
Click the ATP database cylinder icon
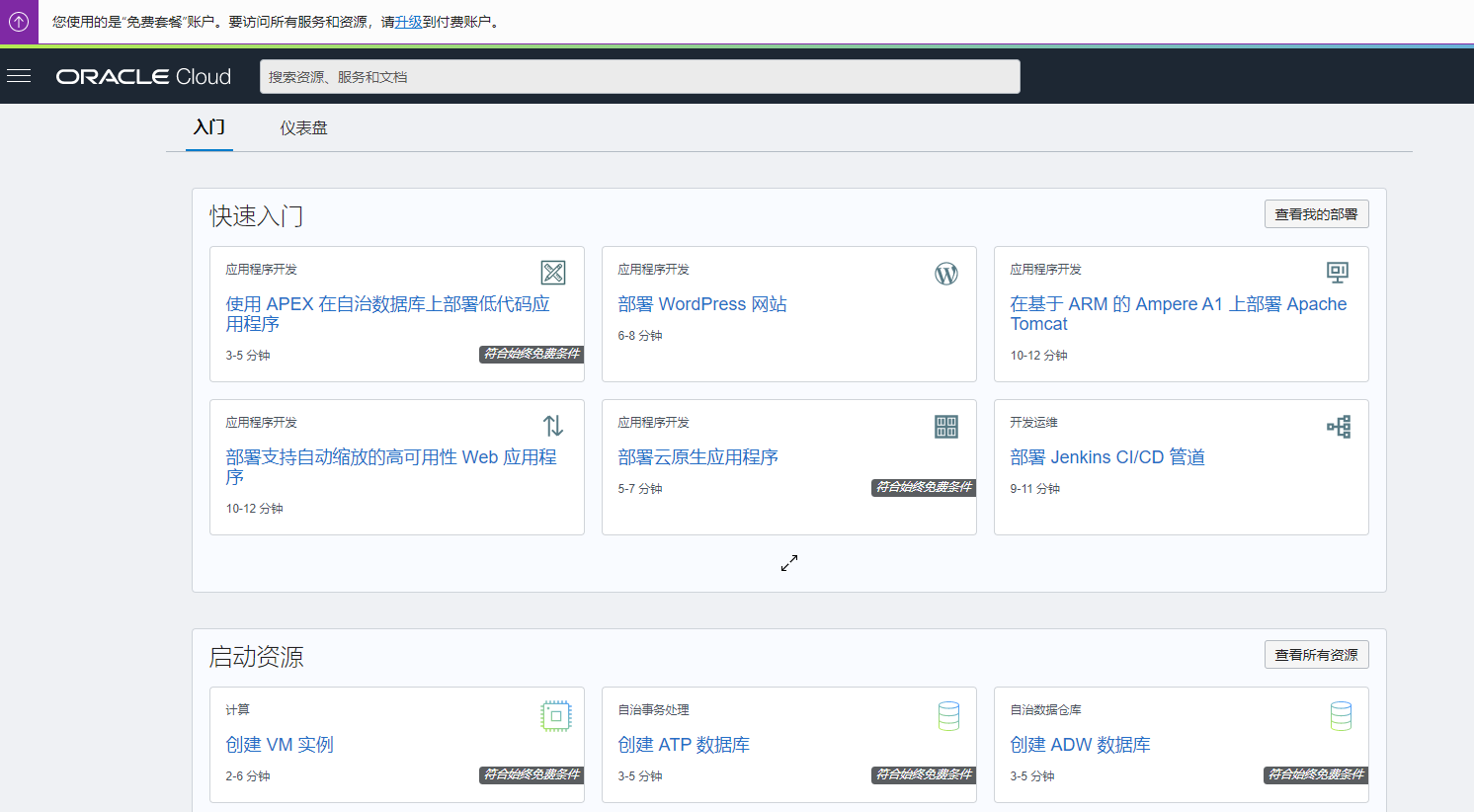(948, 716)
